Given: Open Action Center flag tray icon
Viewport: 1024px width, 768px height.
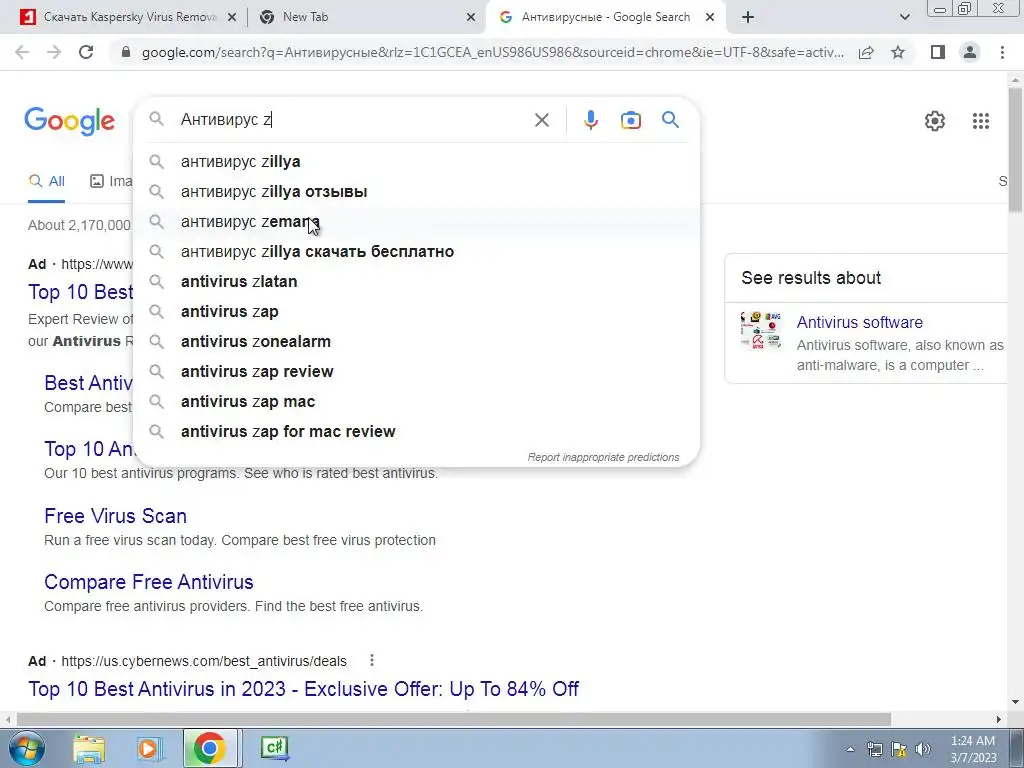Looking at the screenshot, I should [x=899, y=749].
